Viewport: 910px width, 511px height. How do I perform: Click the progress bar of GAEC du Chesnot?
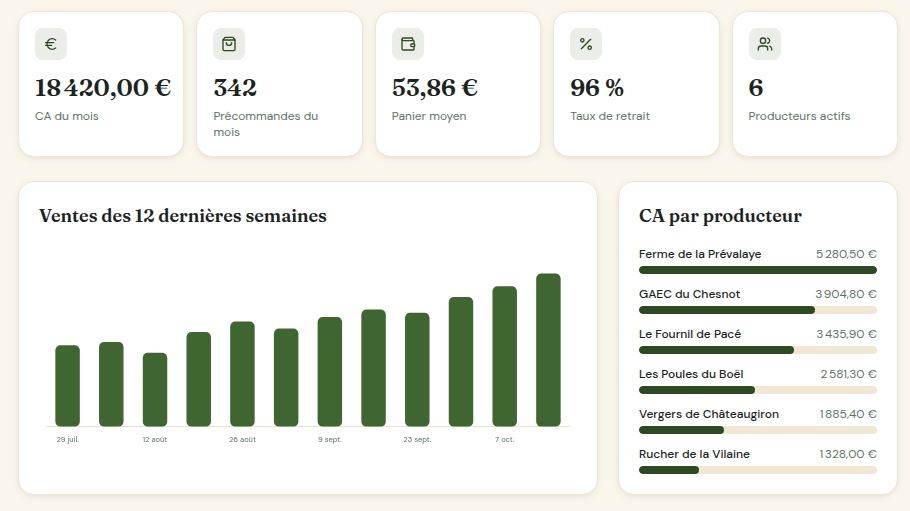coord(758,310)
